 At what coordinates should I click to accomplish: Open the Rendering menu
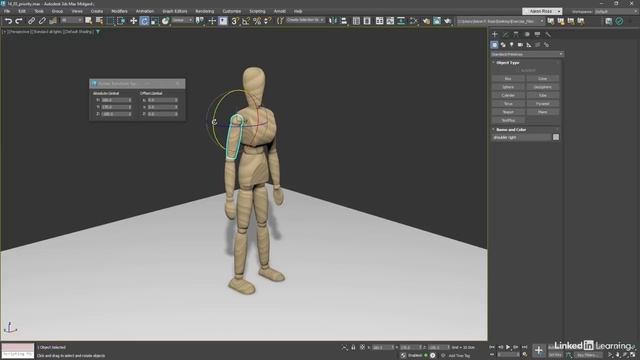pyautogui.click(x=204, y=11)
